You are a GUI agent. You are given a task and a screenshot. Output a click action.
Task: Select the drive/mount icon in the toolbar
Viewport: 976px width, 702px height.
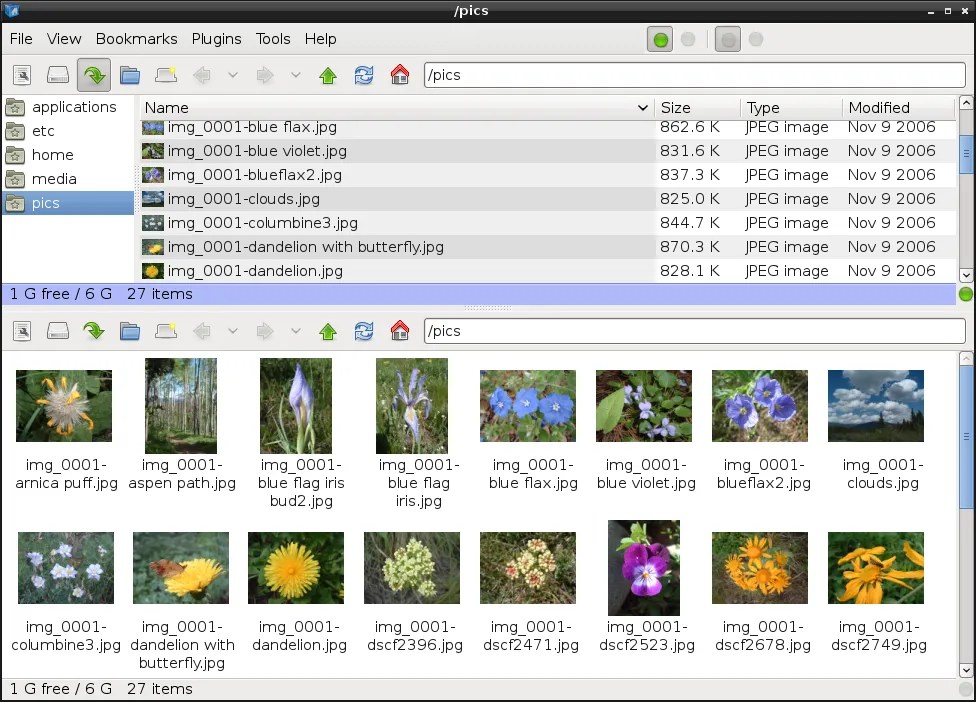pyautogui.click(x=58, y=75)
